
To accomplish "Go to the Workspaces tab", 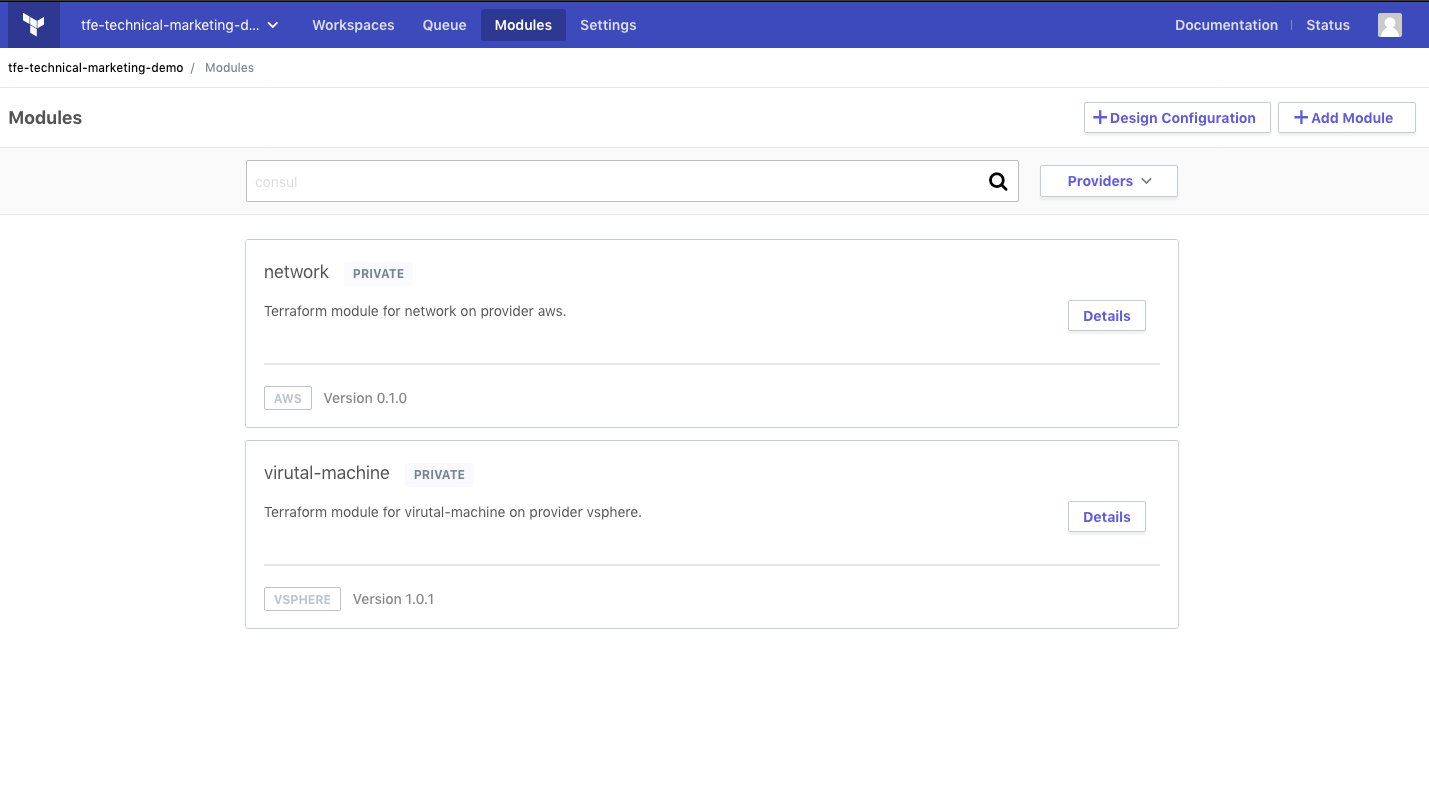I will [353, 25].
